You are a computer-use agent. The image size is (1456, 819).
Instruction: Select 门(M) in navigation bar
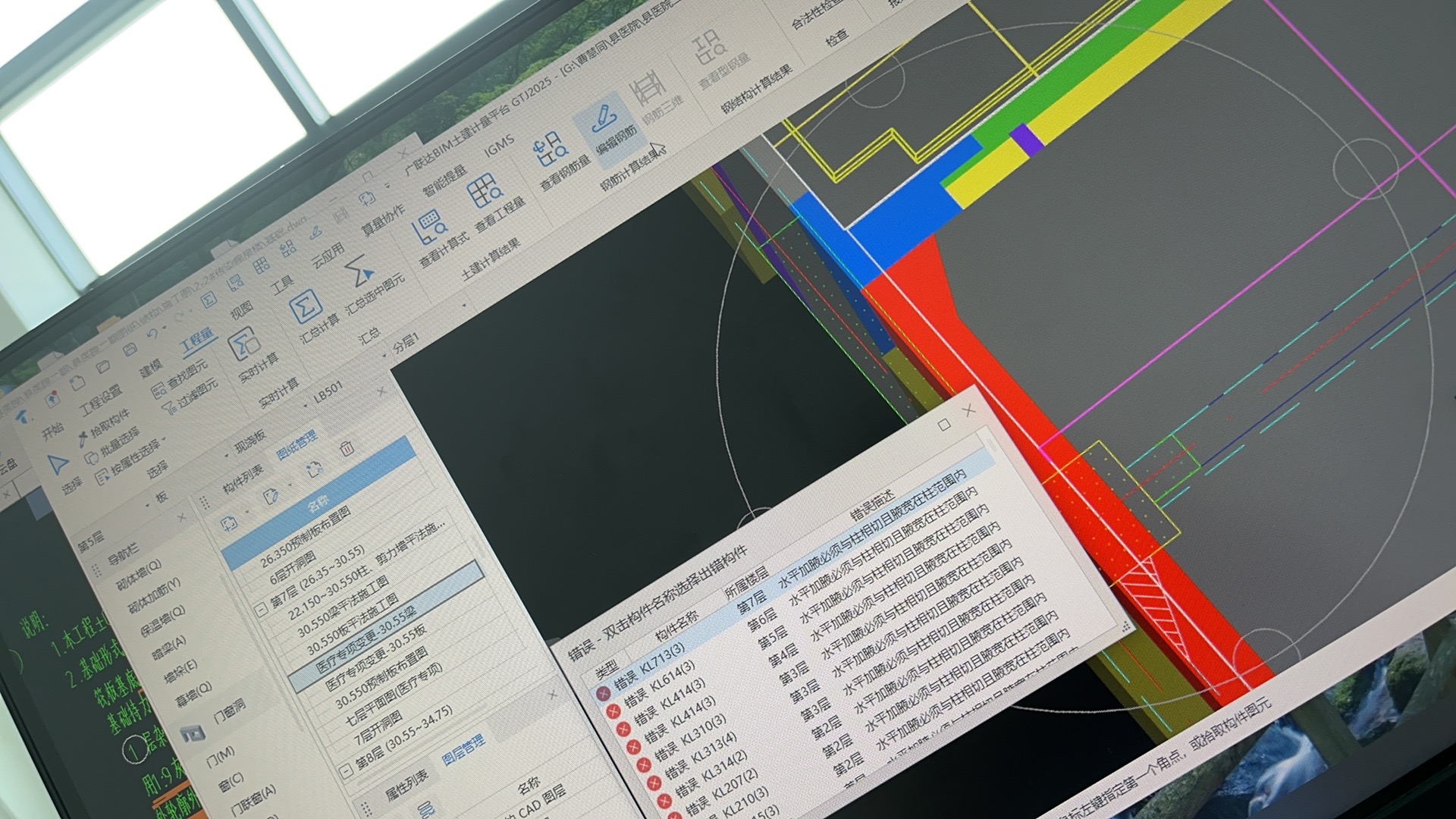tap(221, 756)
